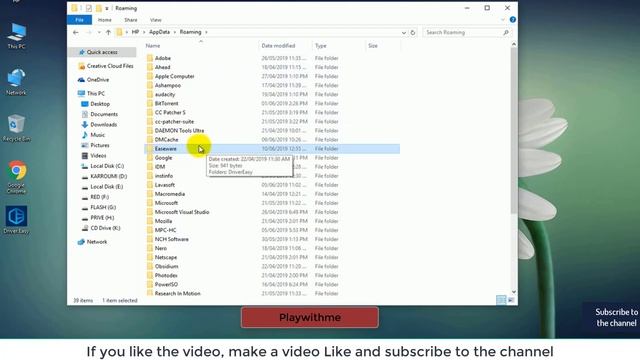Viewport: 640px width, 360px height.
Task: Open File Explorer help icon
Action: tap(513, 20)
